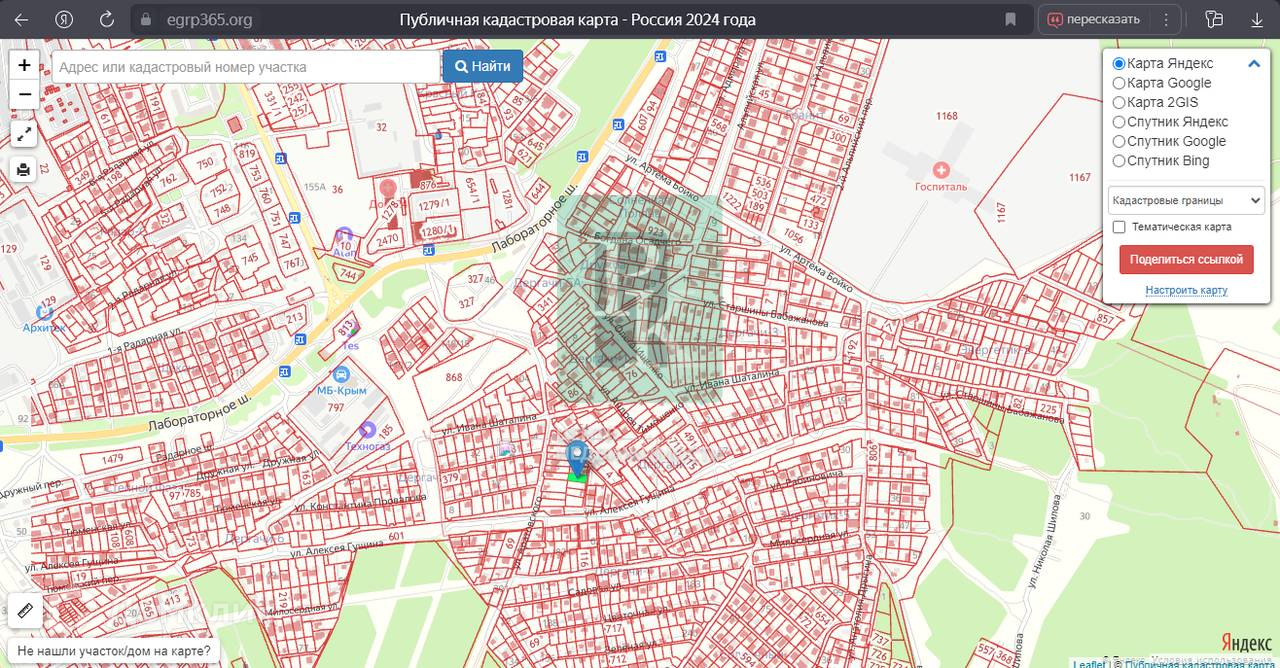1280x668 pixels.
Task: Click the blue location marker pin
Action: (x=577, y=457)
